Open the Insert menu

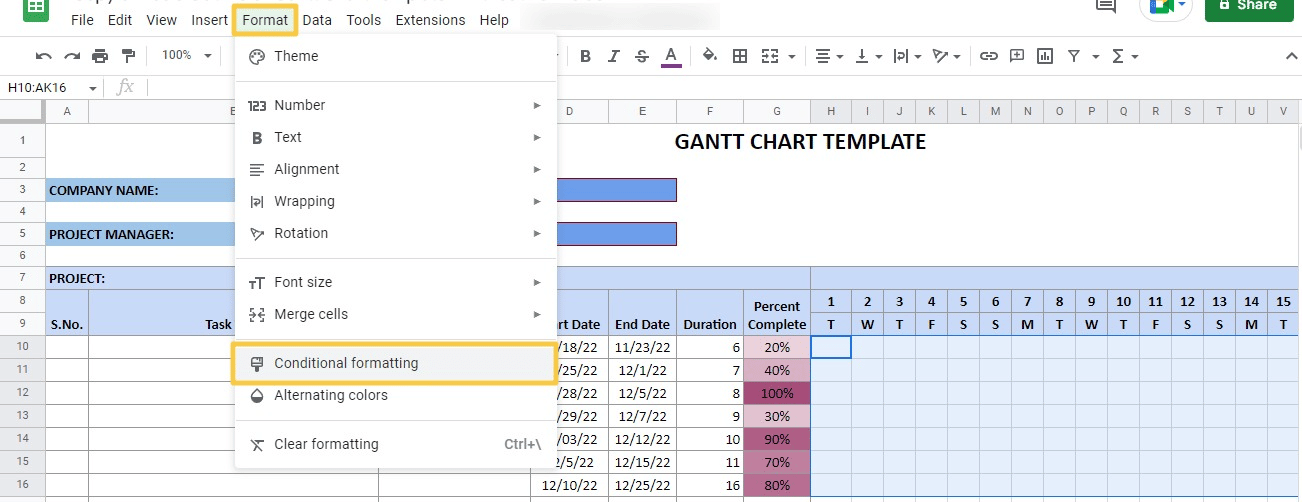pos(209,20)
